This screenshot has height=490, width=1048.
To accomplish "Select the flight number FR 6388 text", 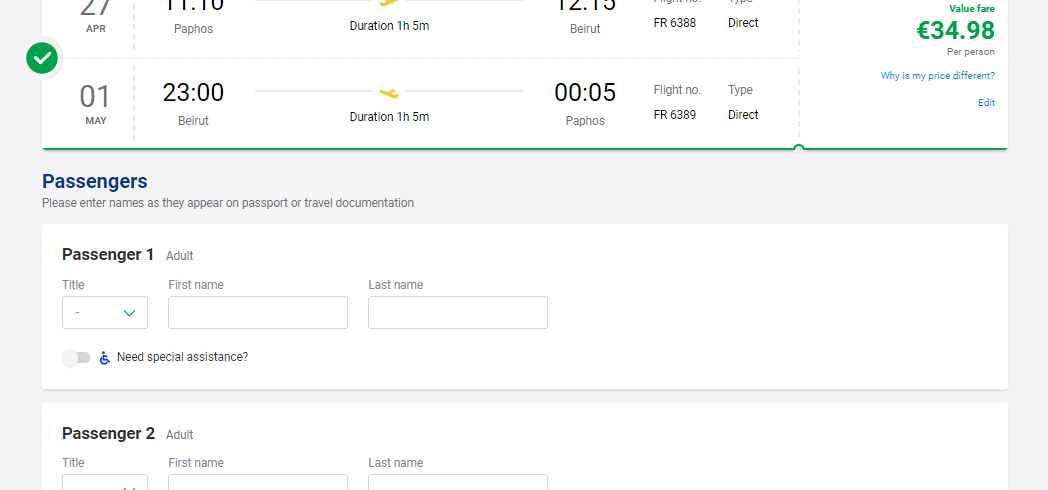I will point(674,23).
